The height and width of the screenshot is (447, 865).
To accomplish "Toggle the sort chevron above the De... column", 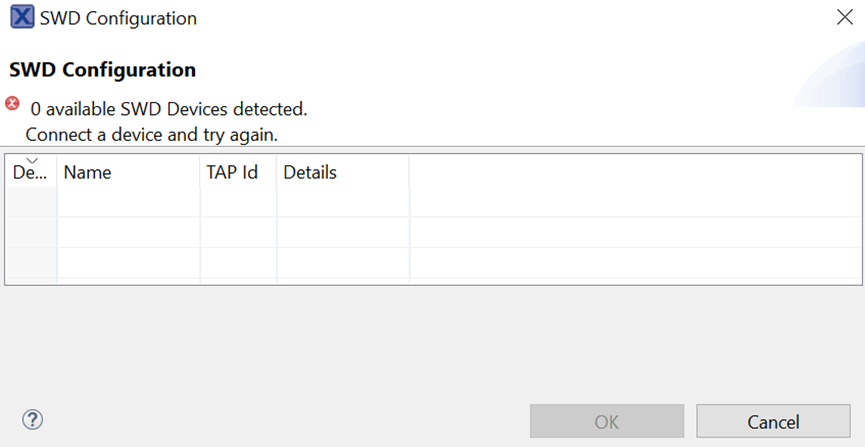I will tap(31, 160).
